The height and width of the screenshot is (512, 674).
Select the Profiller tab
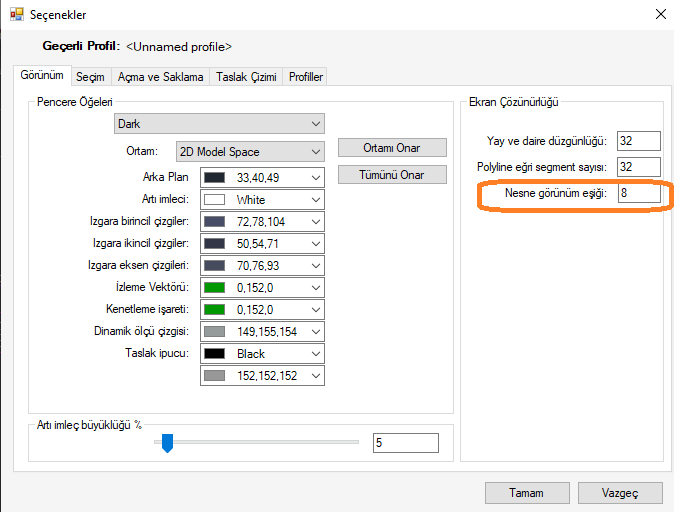coord(305,77)
